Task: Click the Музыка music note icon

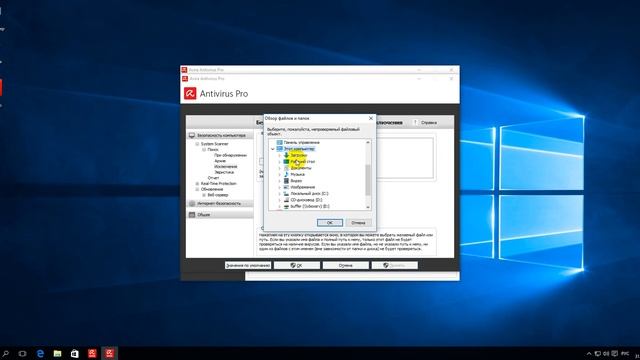Action: pos(286,174)
